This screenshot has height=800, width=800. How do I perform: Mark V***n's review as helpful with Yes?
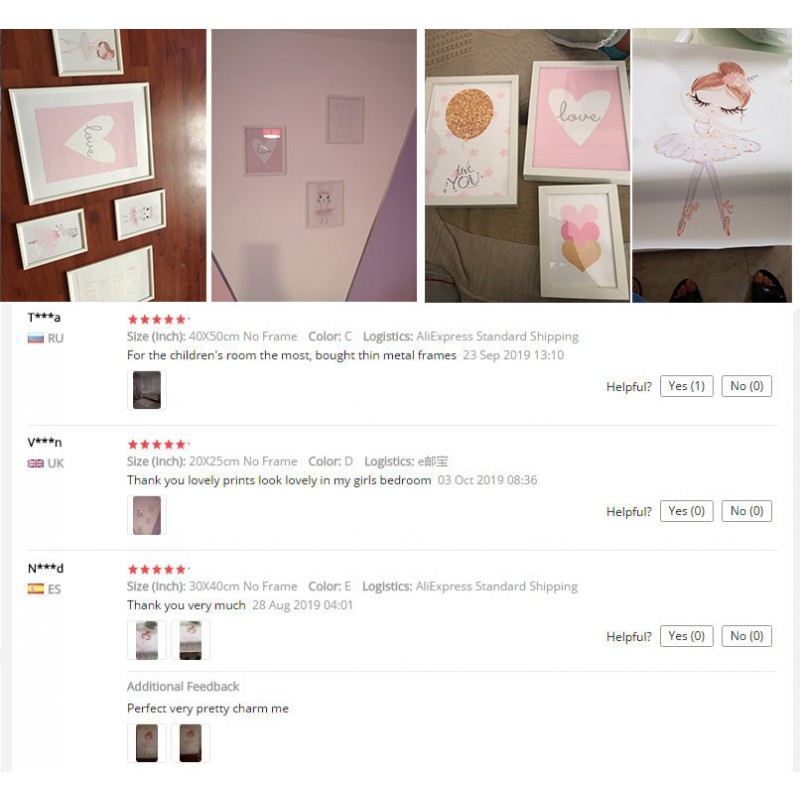(686, 511)
